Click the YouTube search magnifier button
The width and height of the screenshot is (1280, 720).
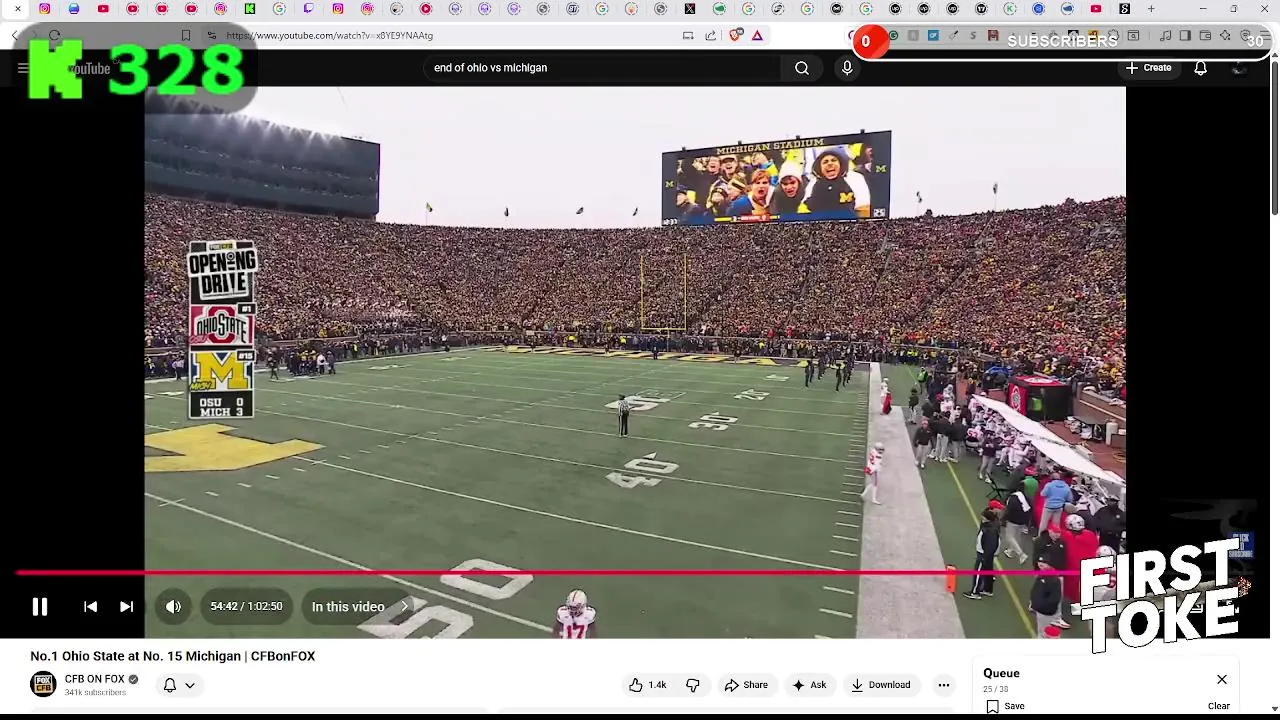(x=802, y=68)
